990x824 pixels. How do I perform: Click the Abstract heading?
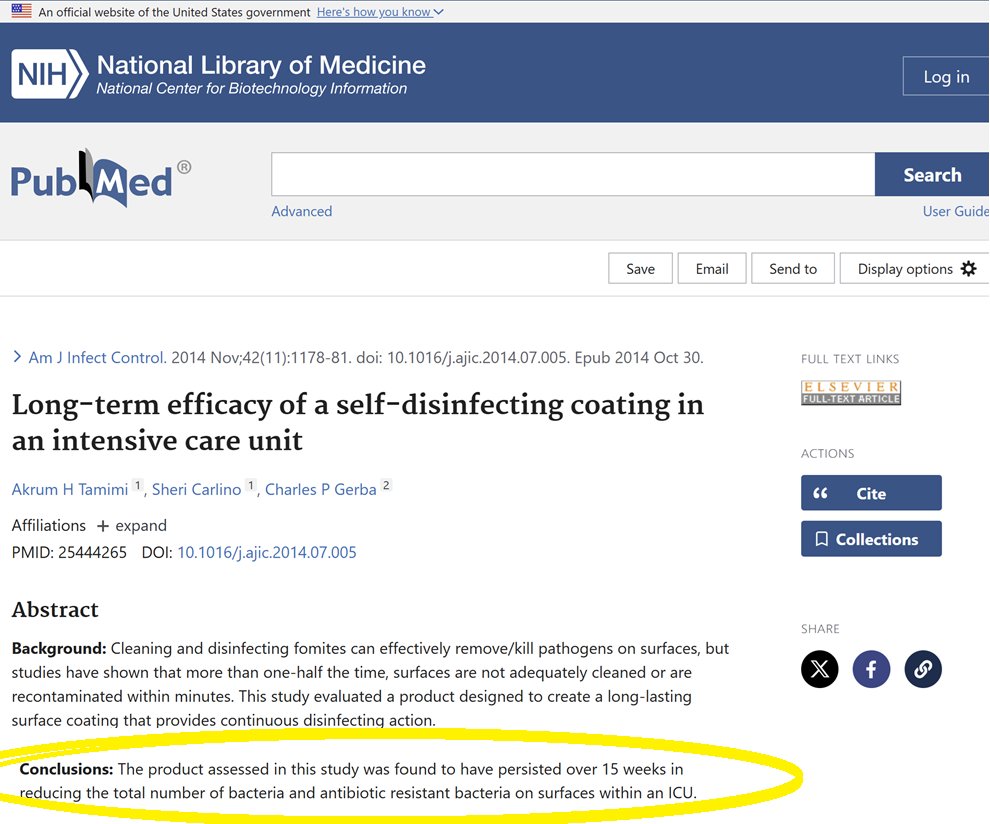coord(56,609)
